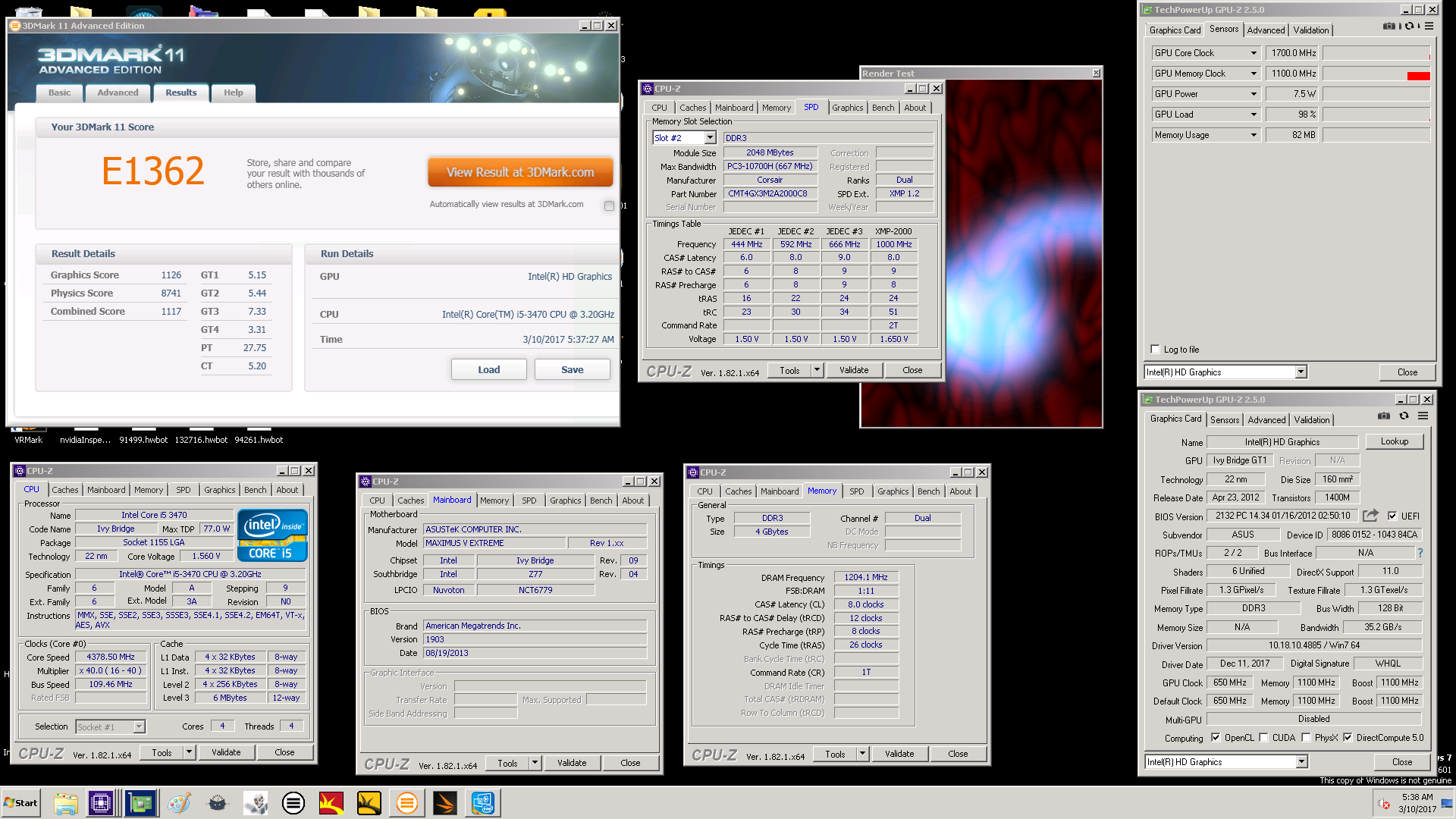This screenshot has height=819, width=1456.
Task: Open Validation tab in GPU-Z Sensors window
Action: click(x=1311, y=30)
